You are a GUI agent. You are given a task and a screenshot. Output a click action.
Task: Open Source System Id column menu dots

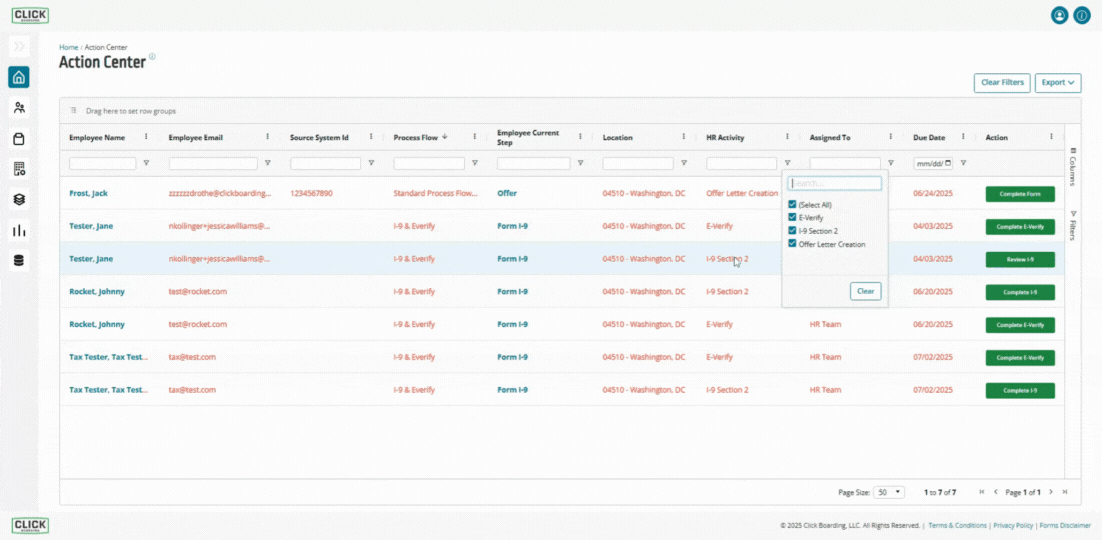pos(371,137)
